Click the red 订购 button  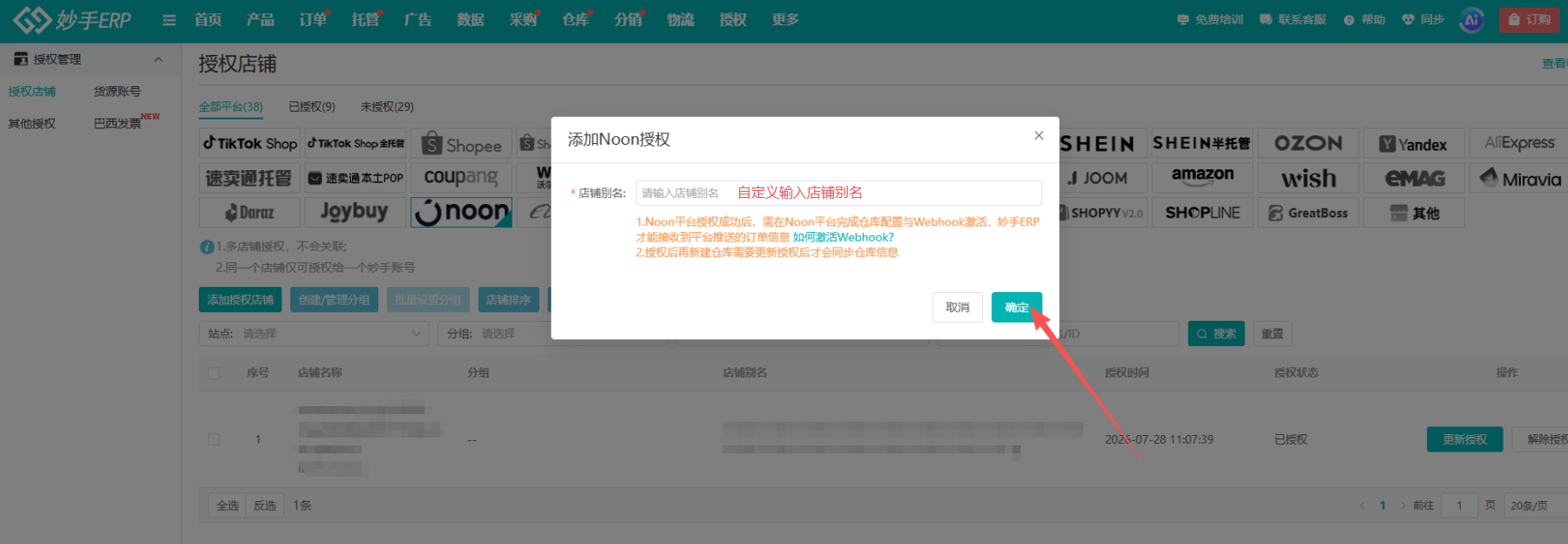[1529, 19]
